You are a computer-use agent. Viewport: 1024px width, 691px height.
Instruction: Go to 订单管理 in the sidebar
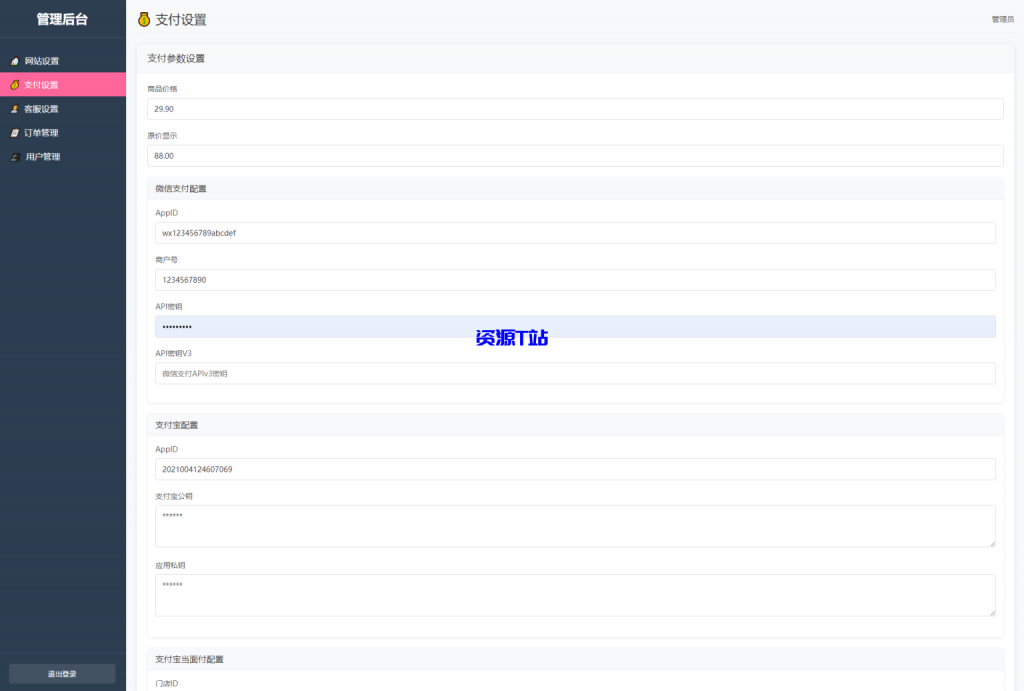pos(42,133)
